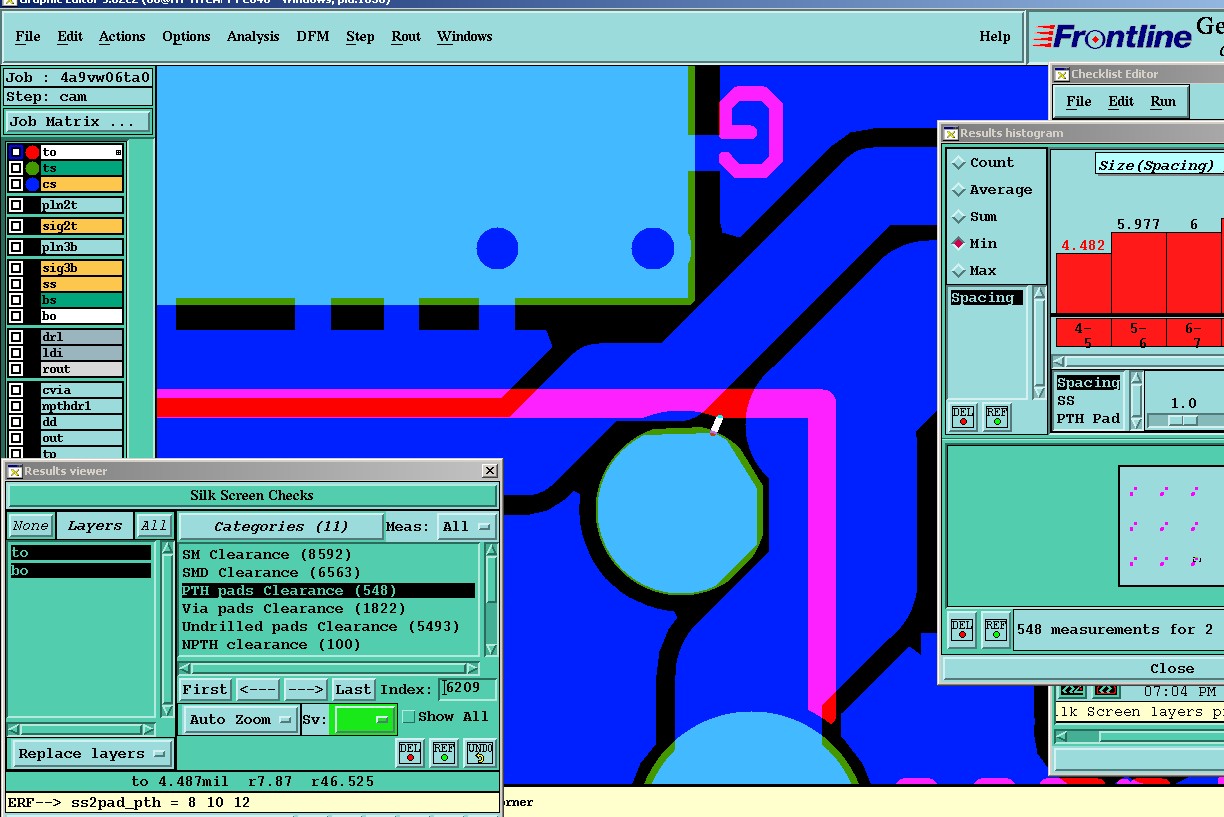Click the 5-6 red histogram bar
Viewport: 1224px width, 817px height.
1139,273
